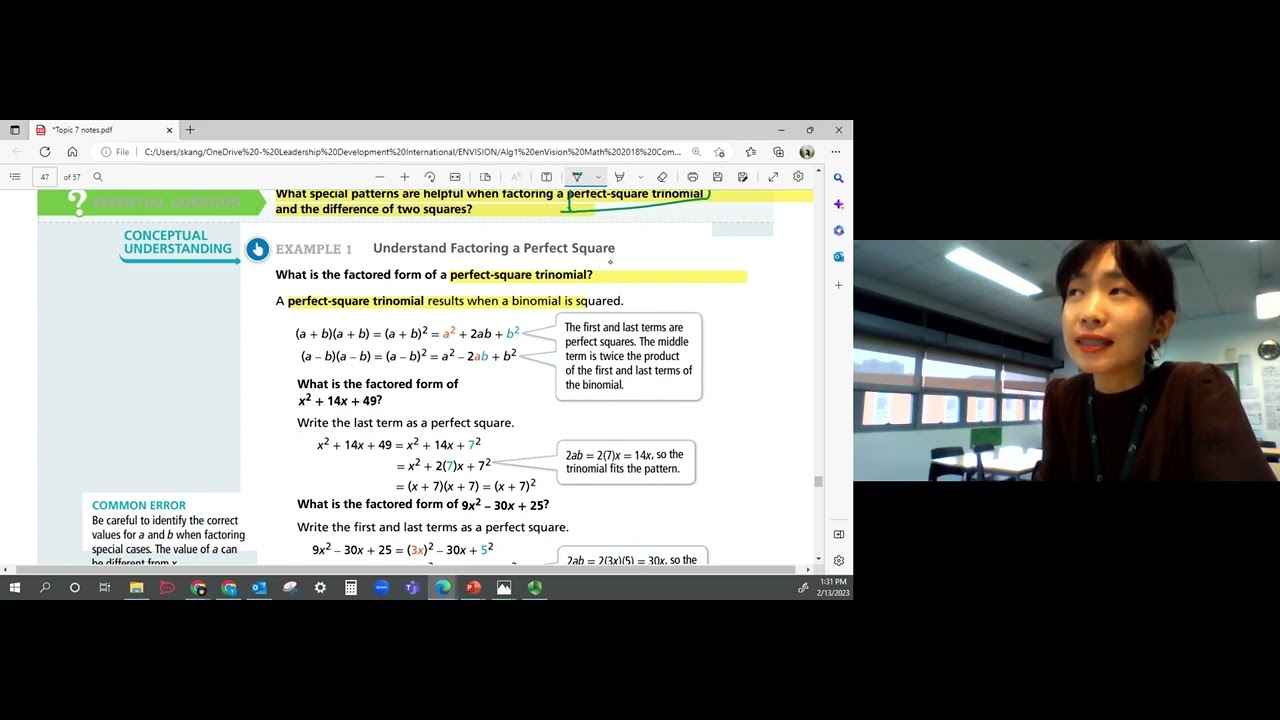The width and height of the screenshot is (1280, 720).
Task: Close the Topic 7 notes.pdf tab
Action: (169, 130)
